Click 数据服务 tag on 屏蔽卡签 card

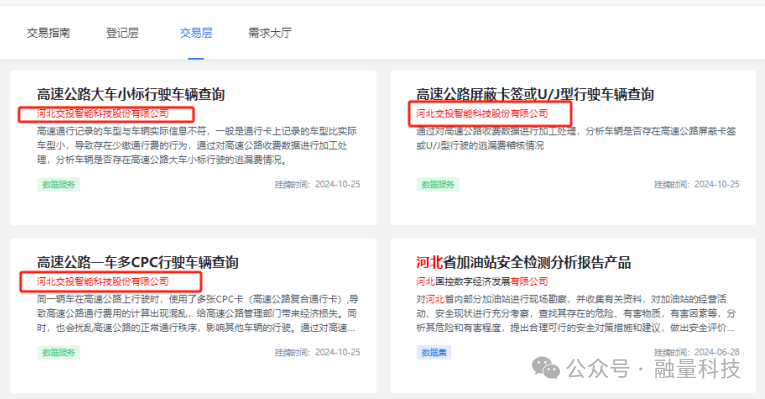438,184
